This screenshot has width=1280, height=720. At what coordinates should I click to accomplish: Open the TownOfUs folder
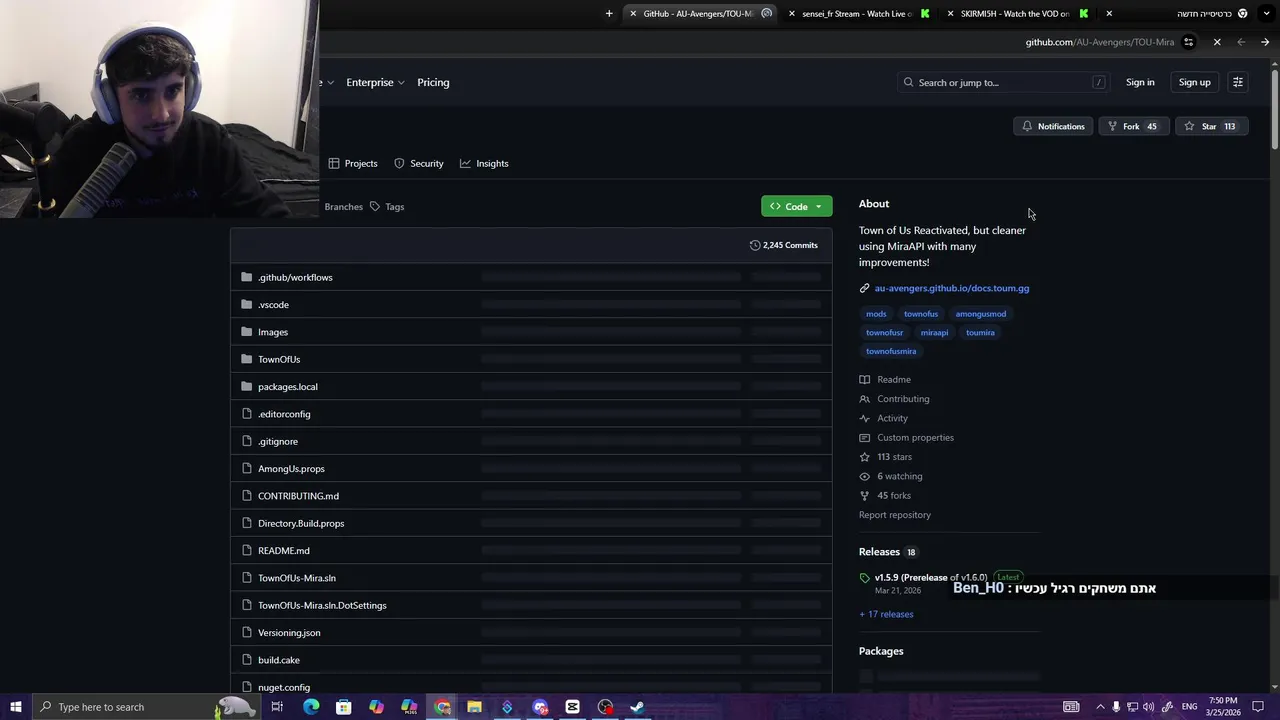tap(279, 359)
